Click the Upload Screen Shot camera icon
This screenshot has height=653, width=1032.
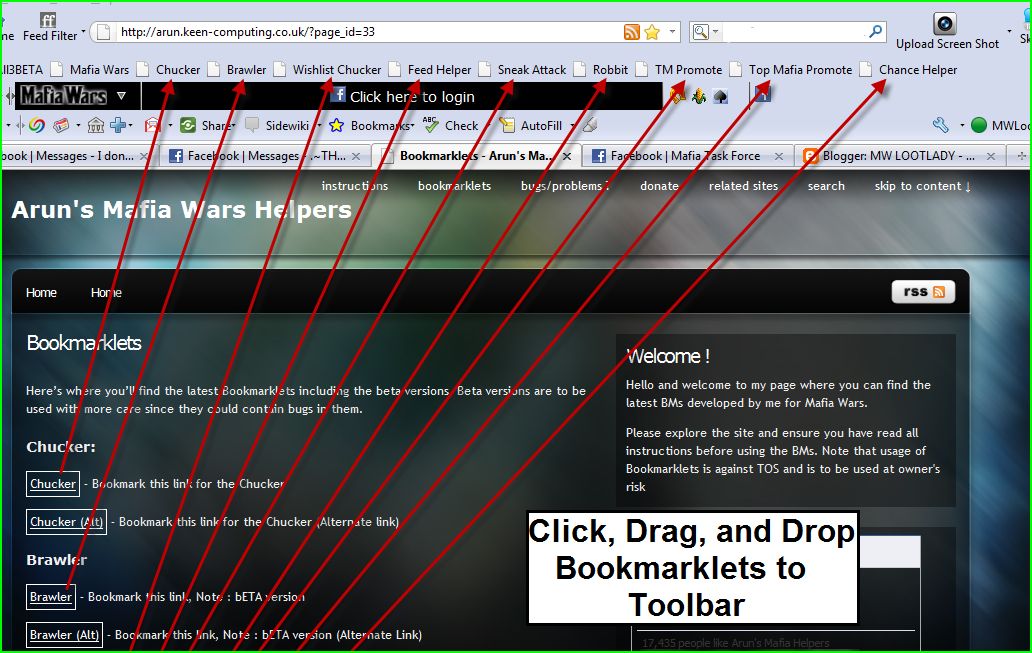tap(944, 23)
